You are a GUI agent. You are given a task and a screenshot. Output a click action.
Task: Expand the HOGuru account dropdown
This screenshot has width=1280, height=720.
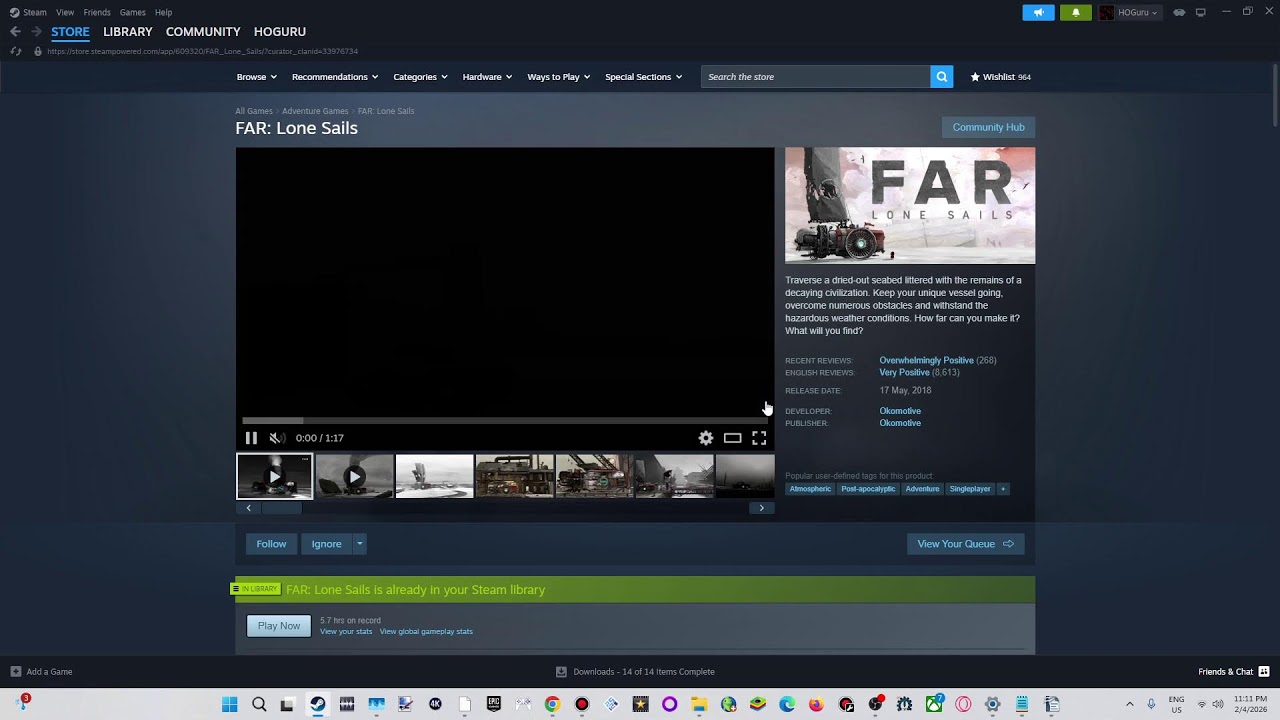[1129, 12]
